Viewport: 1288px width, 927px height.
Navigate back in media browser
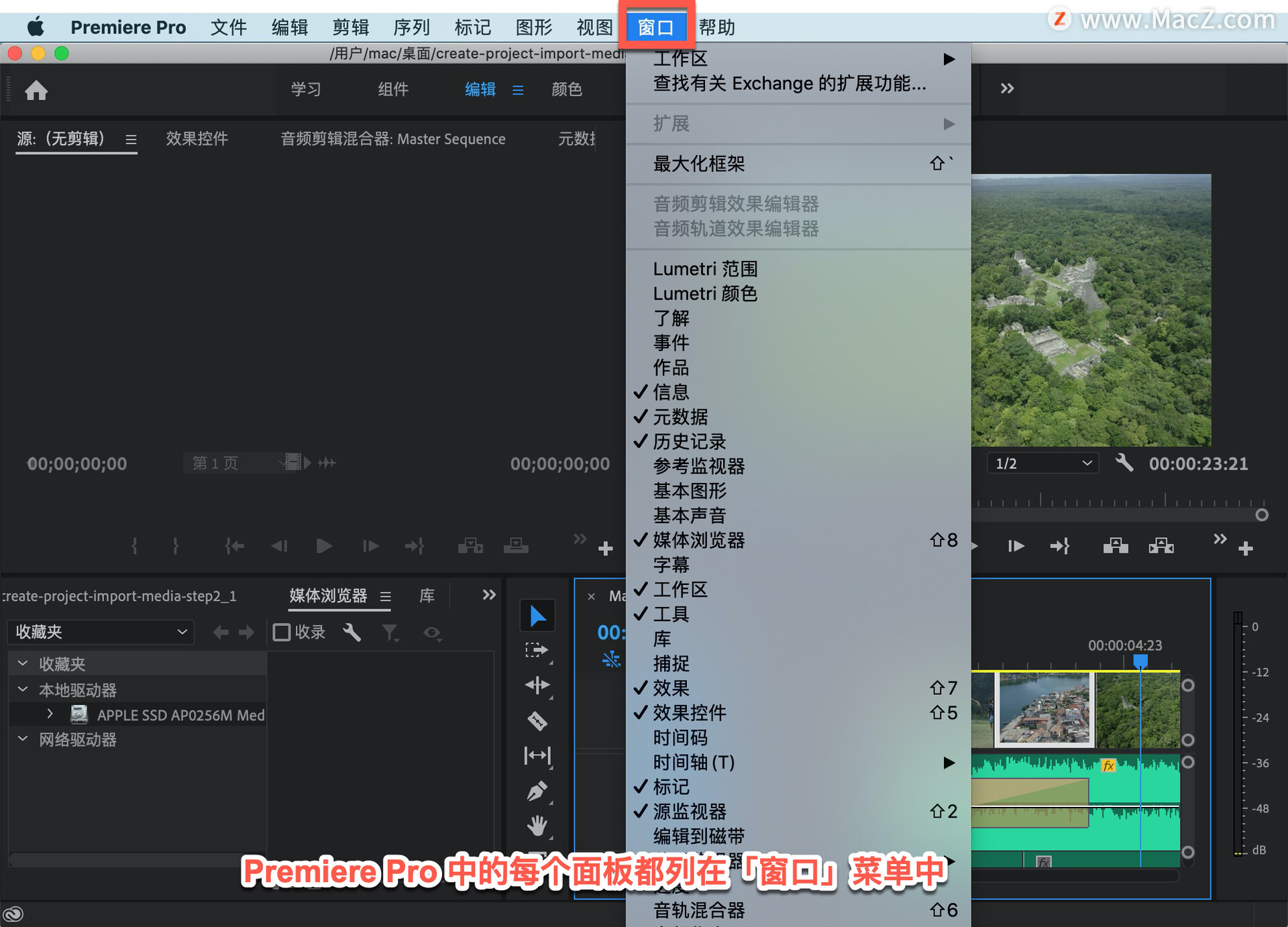[220, 632]
